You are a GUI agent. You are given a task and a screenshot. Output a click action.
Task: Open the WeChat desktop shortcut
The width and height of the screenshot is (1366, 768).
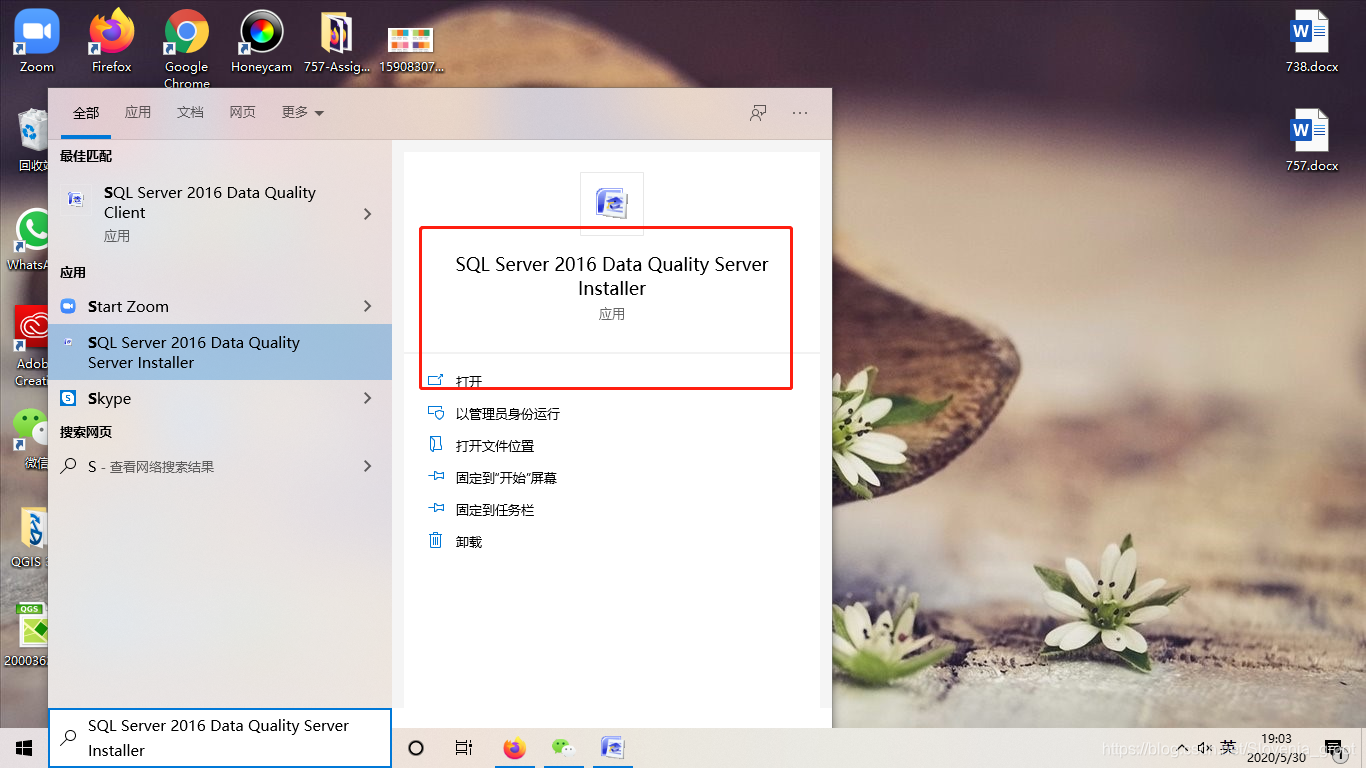coord(33,439)
